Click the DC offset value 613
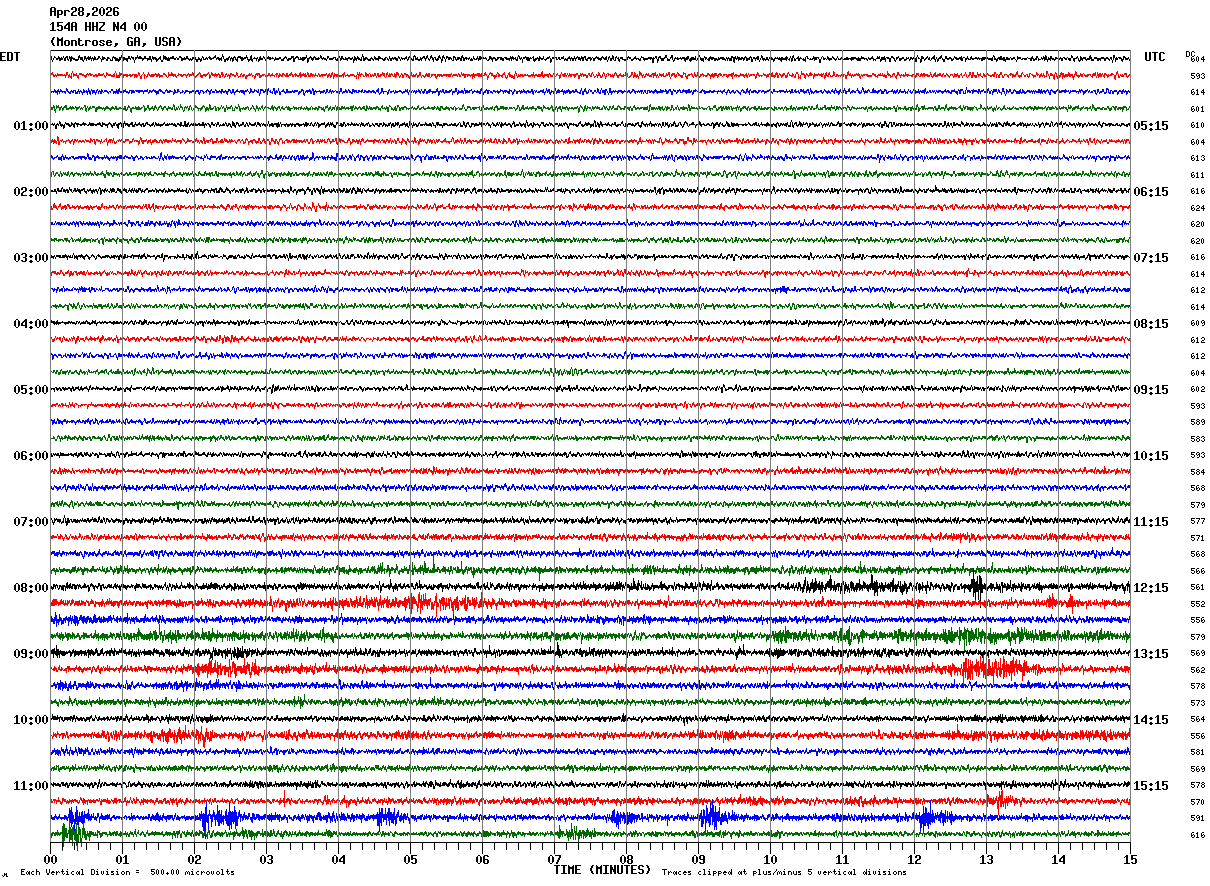1210x886 pixels. tap(1197, 159)
